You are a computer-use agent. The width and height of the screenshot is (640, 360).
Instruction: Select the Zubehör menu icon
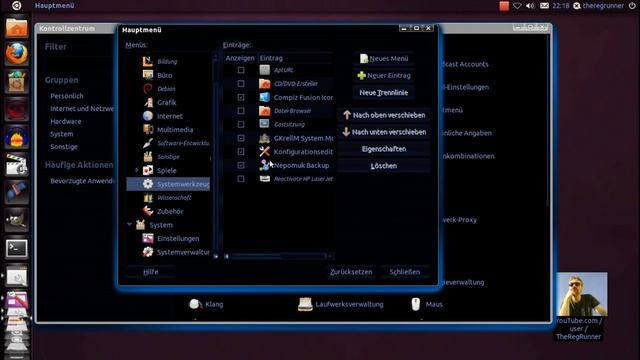[147, 211]
